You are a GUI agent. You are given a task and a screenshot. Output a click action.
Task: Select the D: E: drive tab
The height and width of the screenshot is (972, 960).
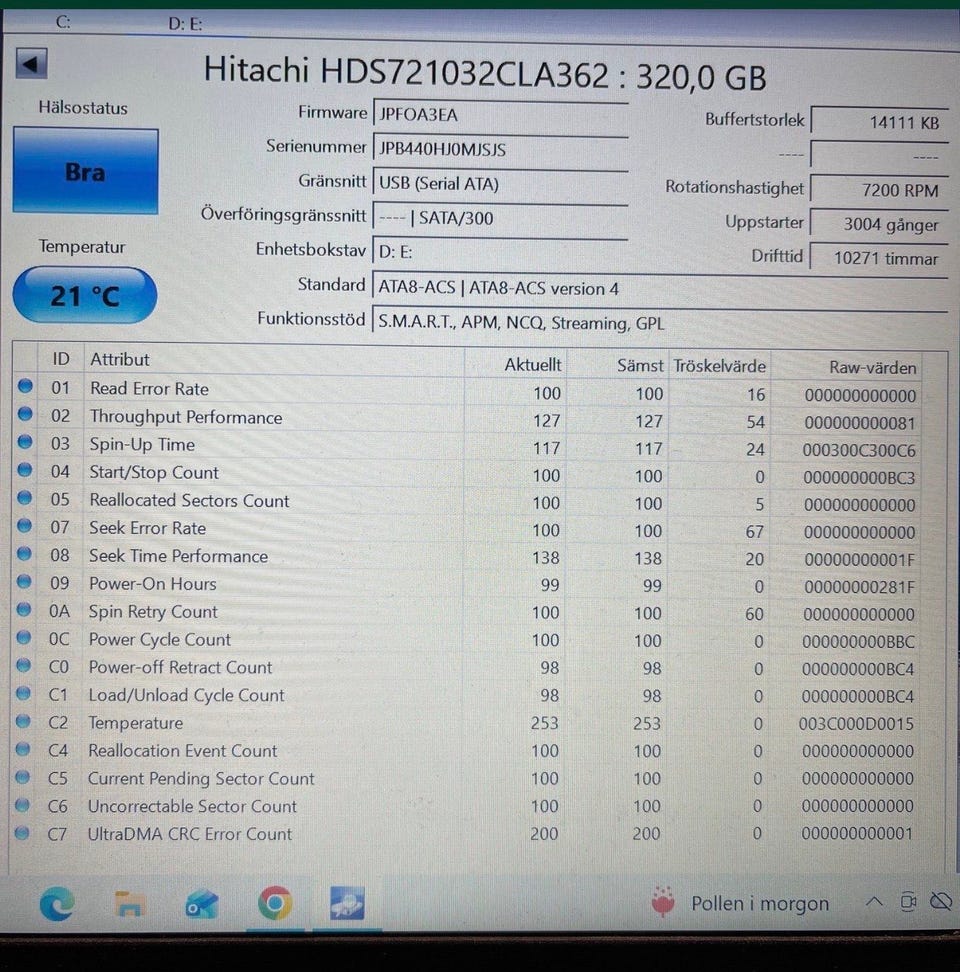(x=186, y=23)
